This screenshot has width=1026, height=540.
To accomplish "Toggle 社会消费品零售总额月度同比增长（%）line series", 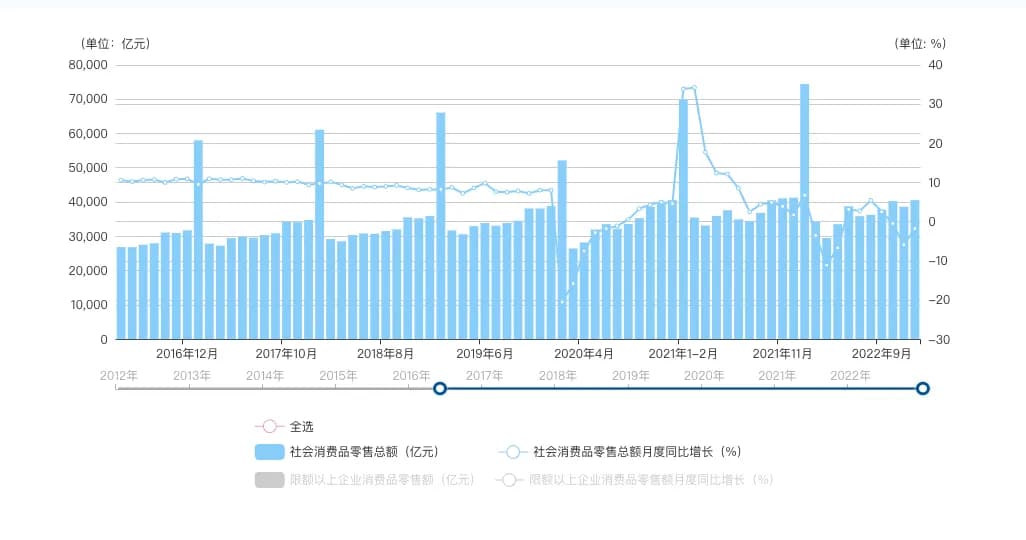I will pos(620,452).
